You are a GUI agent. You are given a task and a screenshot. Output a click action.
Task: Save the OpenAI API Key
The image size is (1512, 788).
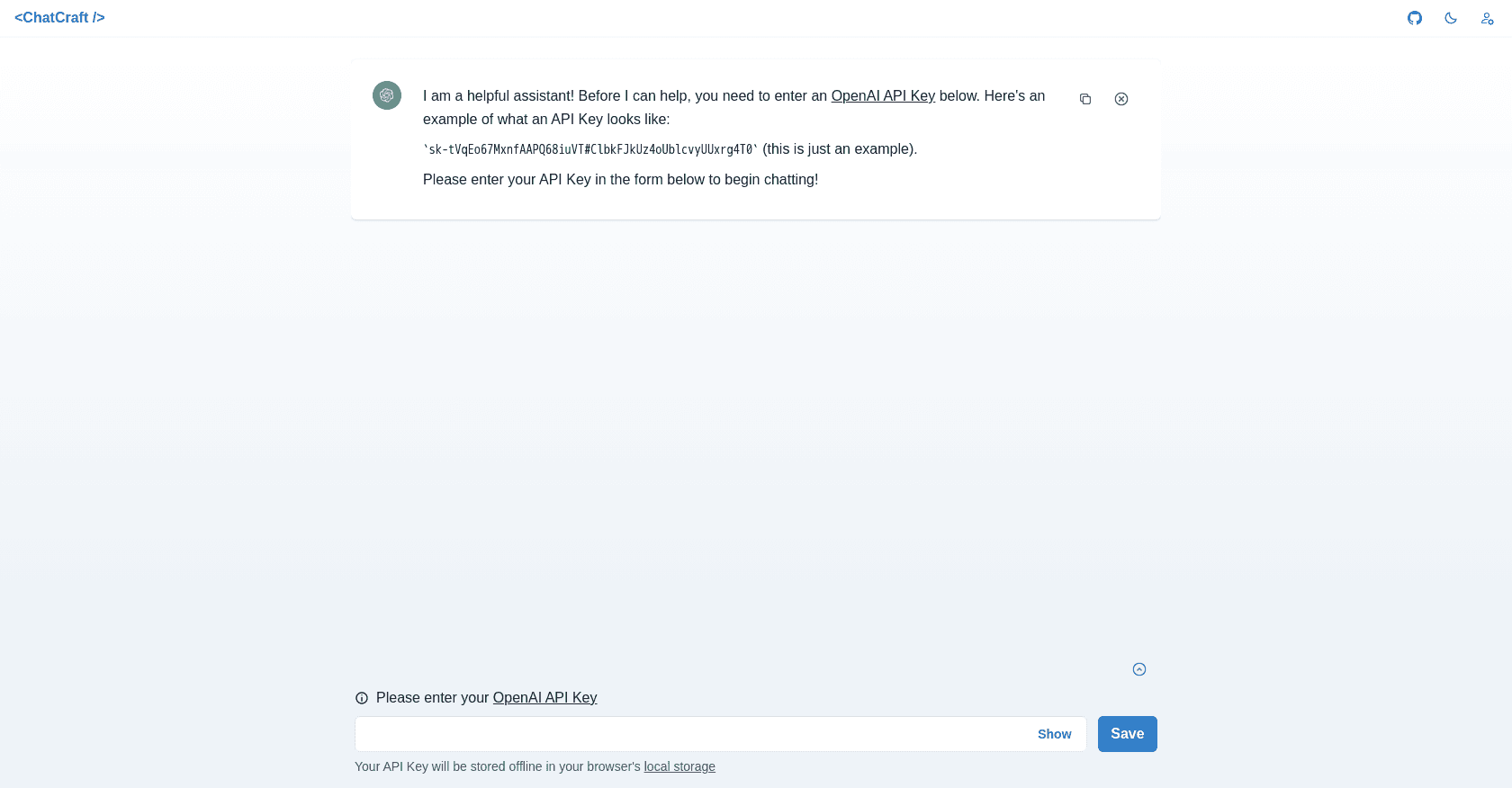[1127, 734]
